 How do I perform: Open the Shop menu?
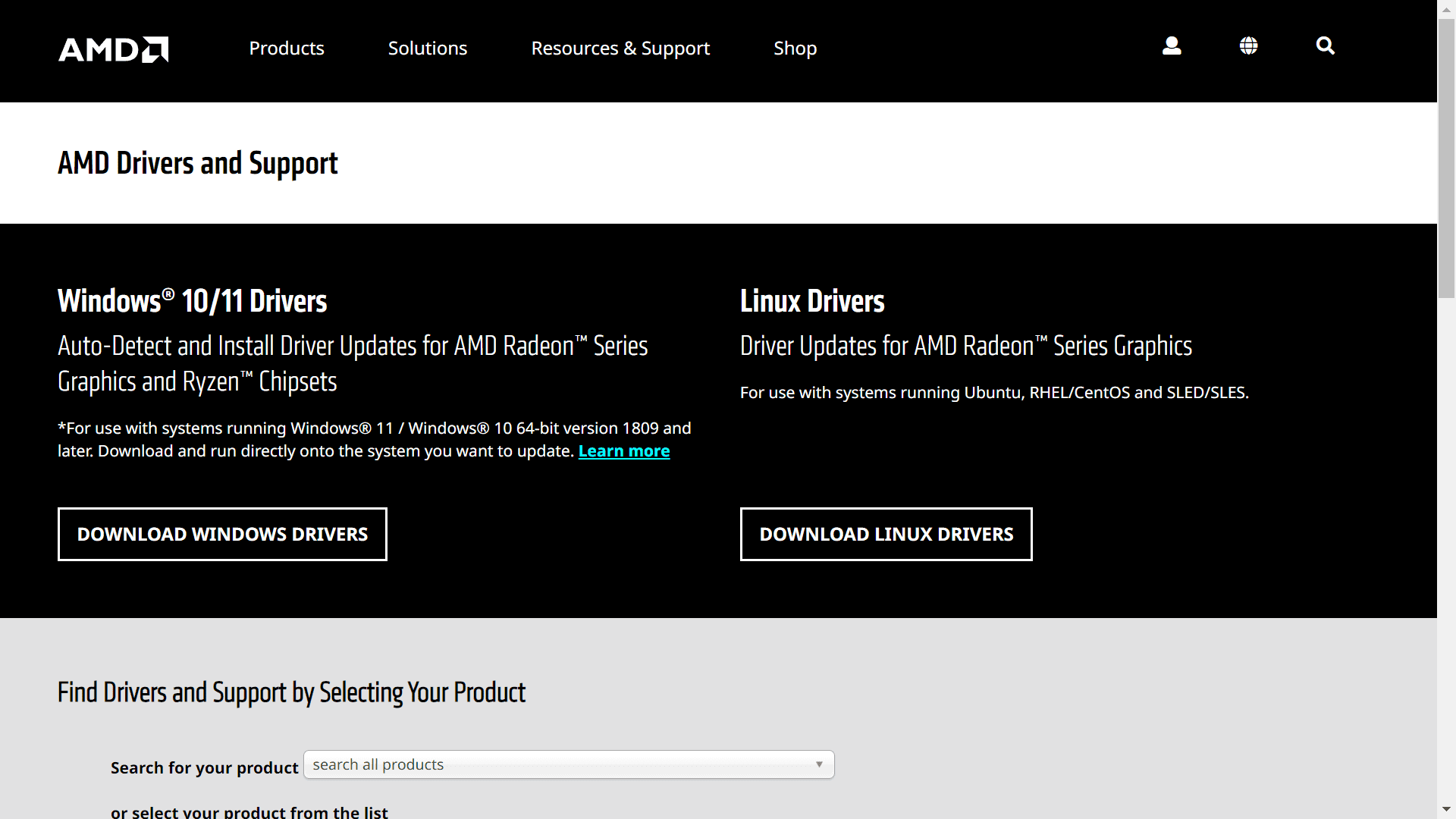click(795, 49)
